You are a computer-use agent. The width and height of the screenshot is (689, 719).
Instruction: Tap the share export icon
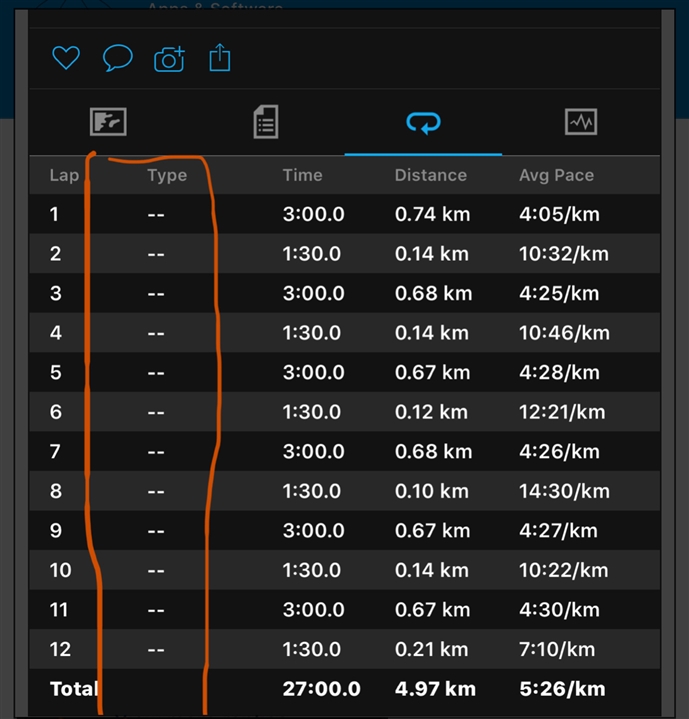coord(220,59)
